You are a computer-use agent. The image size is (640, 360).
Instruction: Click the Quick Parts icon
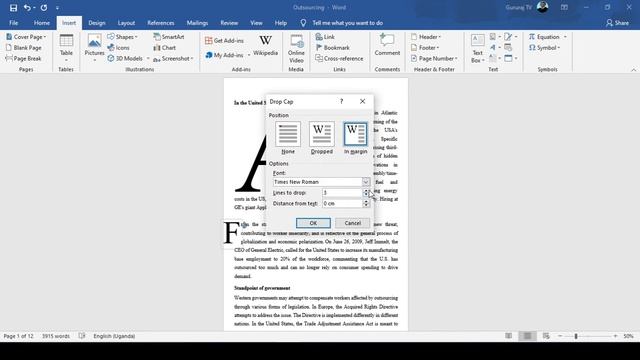[x=493, y=37]
